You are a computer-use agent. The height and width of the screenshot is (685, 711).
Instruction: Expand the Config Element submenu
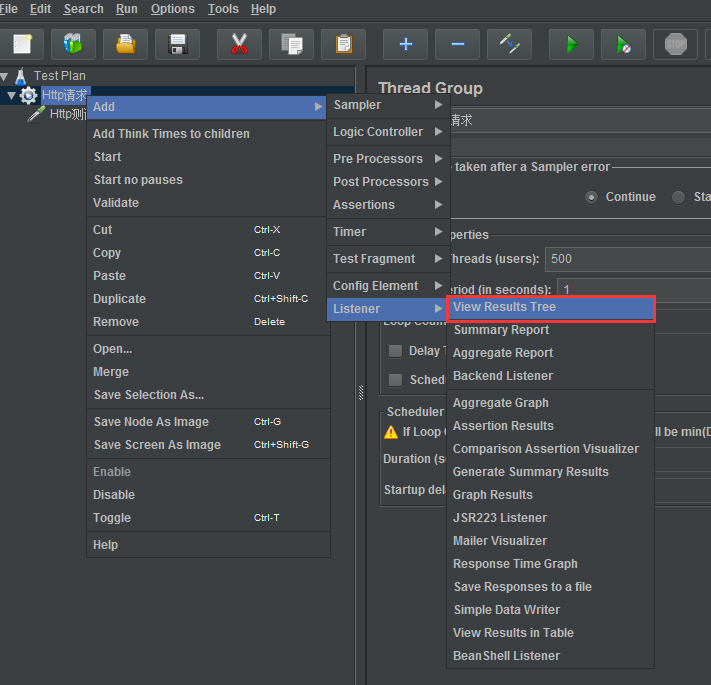point(388,286)
